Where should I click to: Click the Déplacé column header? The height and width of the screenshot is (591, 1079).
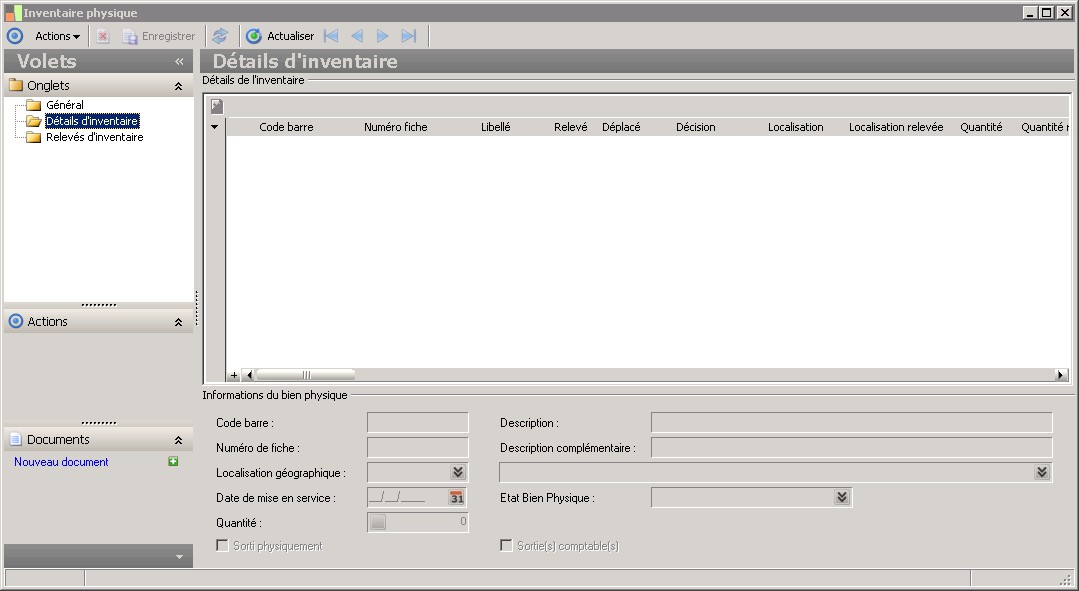point(621,127)
